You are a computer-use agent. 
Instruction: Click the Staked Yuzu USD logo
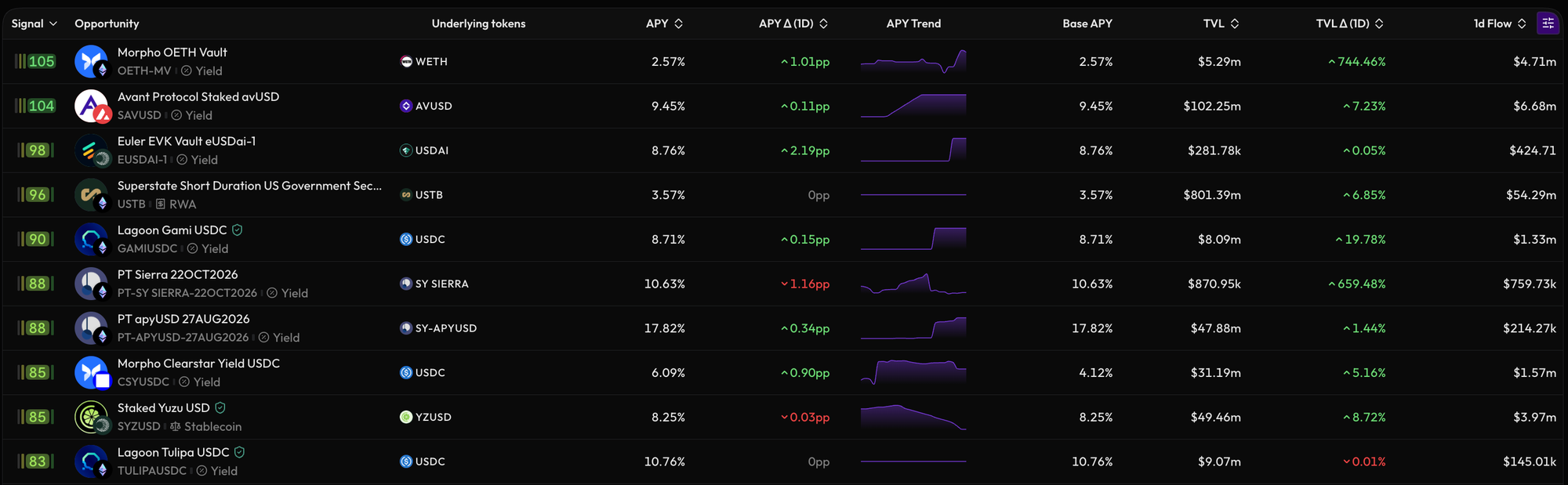tap(91, 417)
